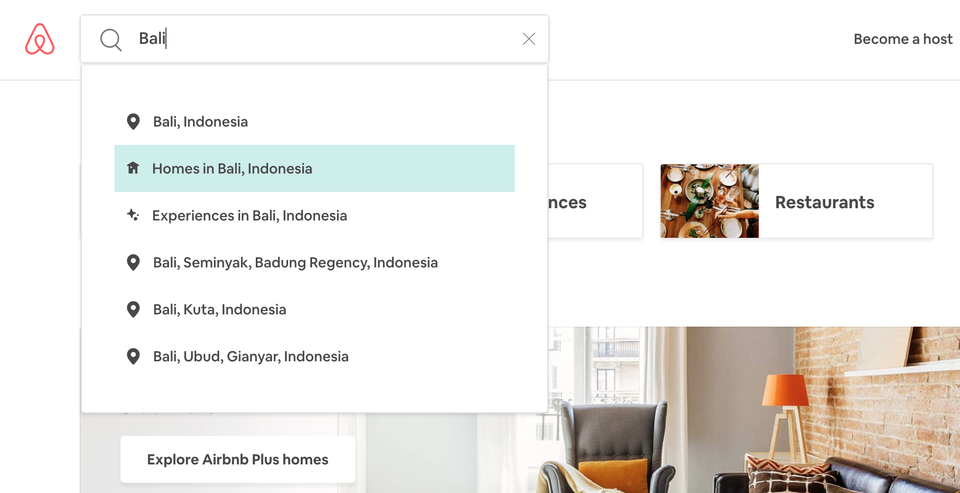Pick Bali, Seminyak, Badung Regency suggestion
This screenshot has width=960, height=493.
pos(314,263)
